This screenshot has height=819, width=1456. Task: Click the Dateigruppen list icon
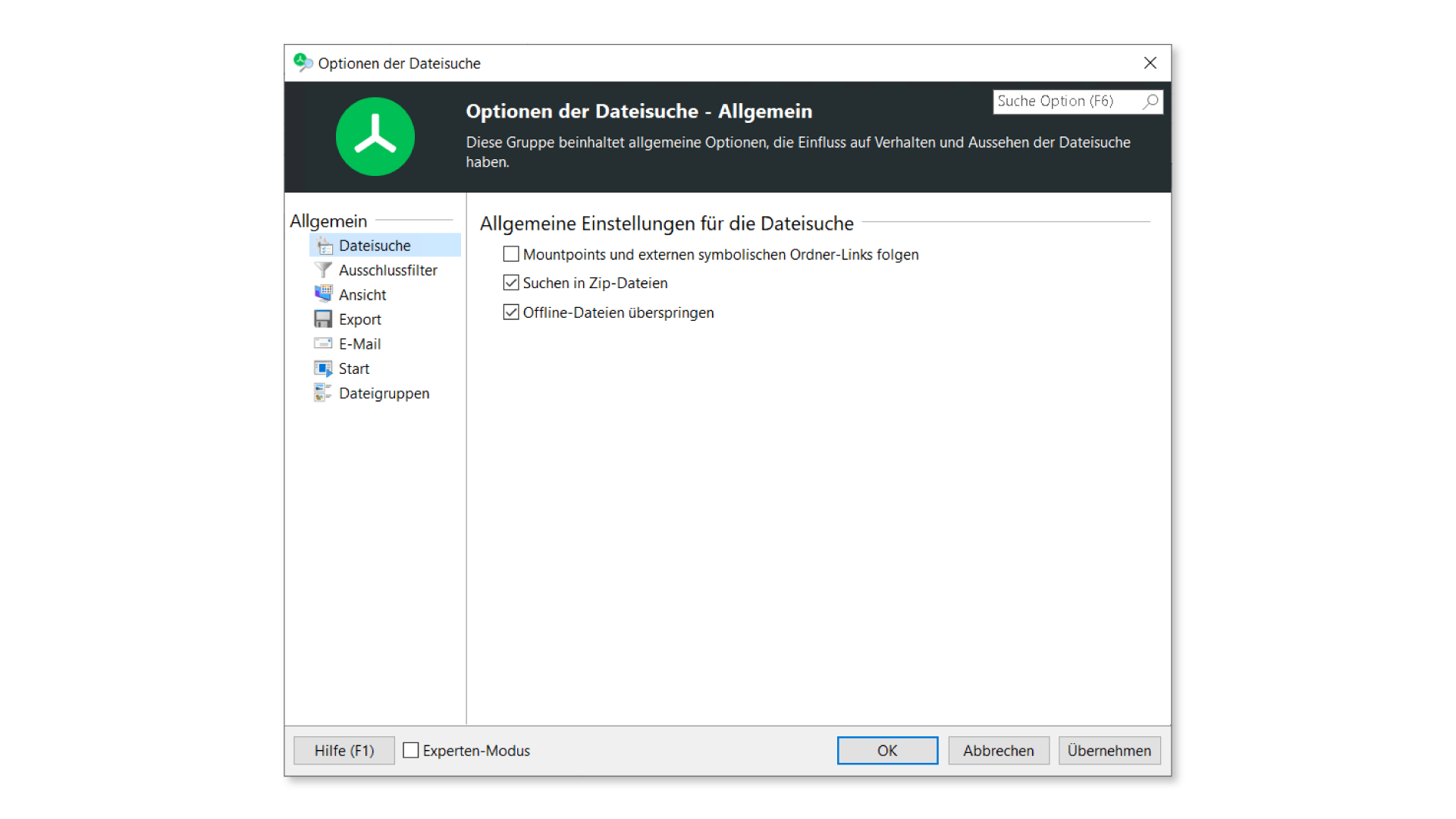323,393
